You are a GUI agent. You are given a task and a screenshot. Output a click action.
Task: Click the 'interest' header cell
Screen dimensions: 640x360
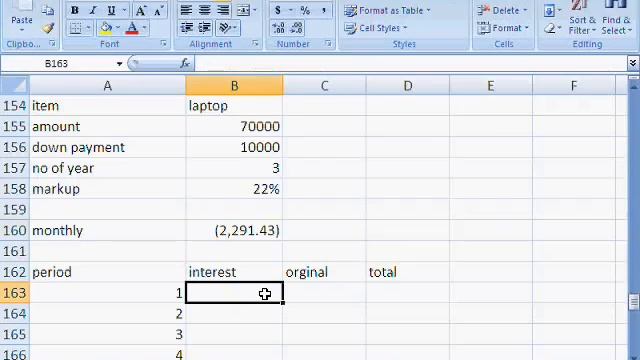(x=234, y=272)
